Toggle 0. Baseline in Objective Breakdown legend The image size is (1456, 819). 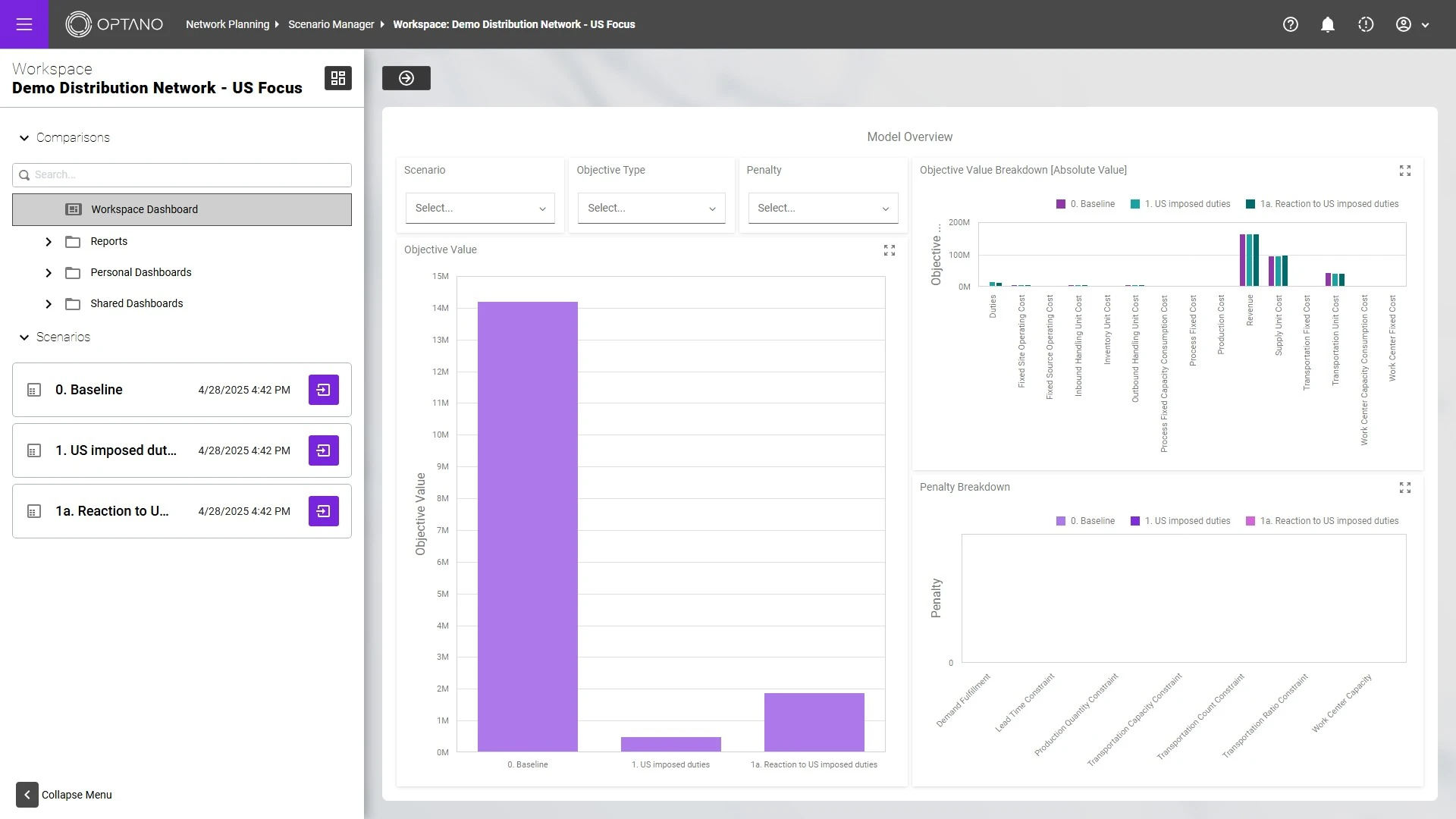coord(1085,204)
